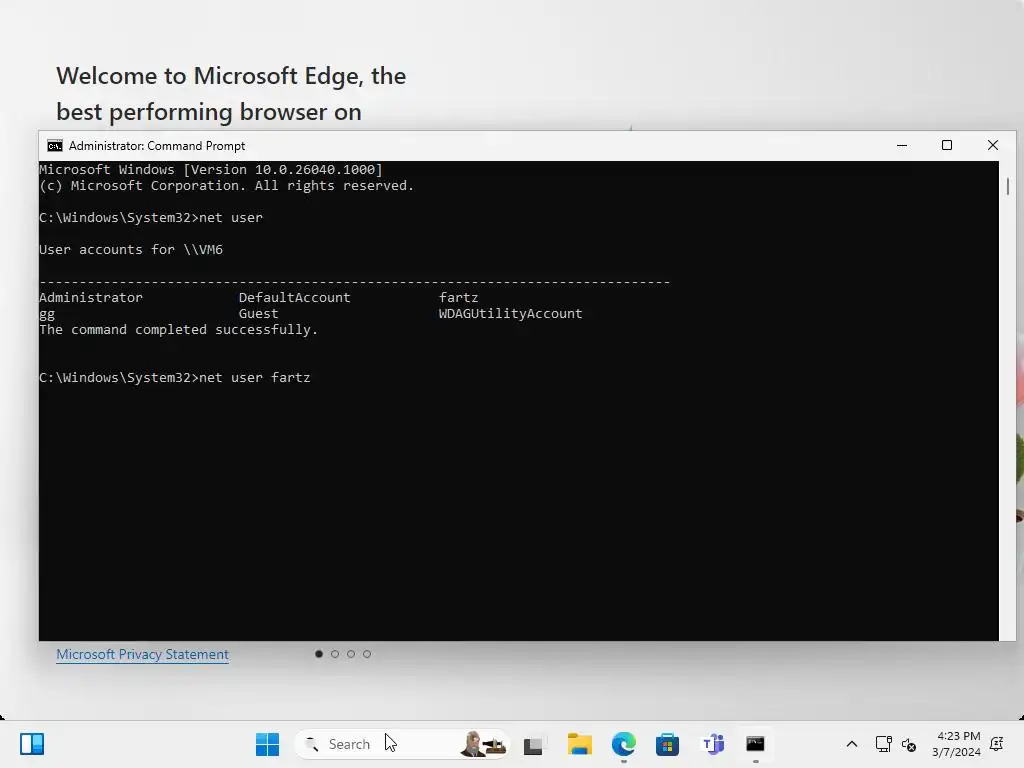Open the clock showing 4:23 PM
This screenshot has width=1024, height=768.
click(x=956, y=744)
